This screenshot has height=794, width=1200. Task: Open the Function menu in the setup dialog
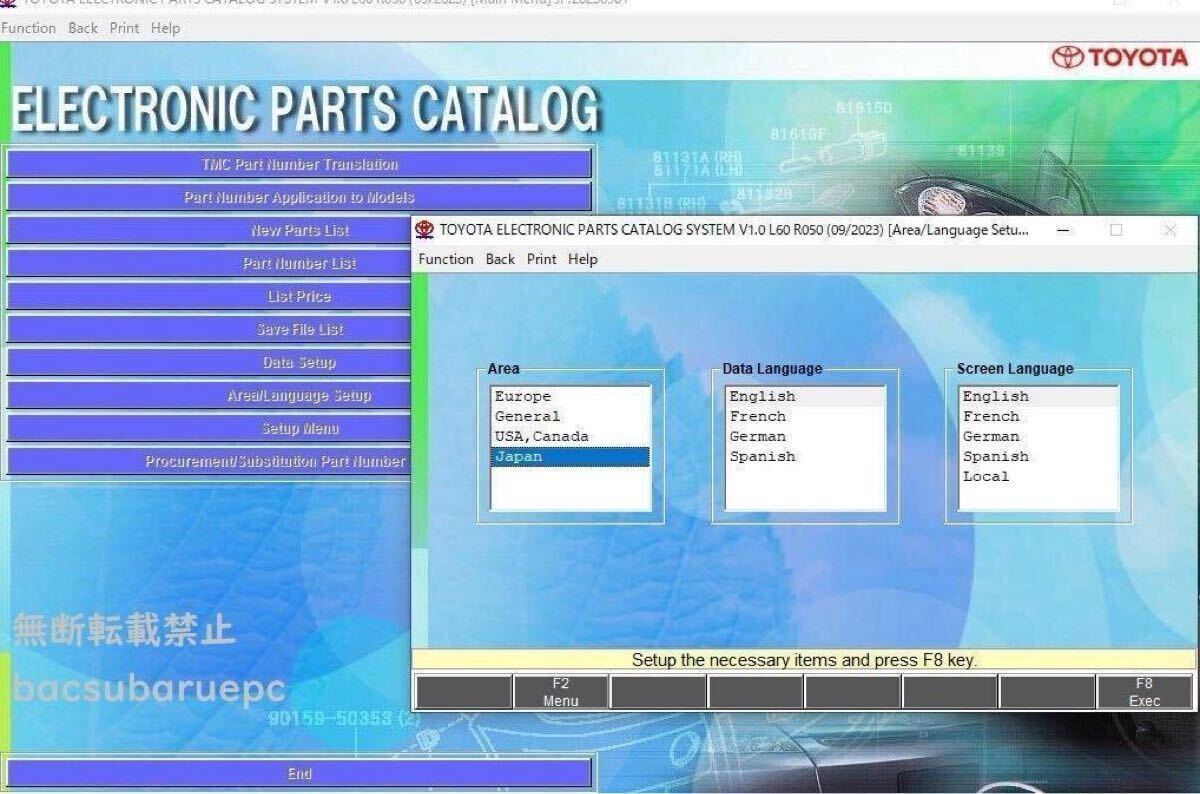pos(446,259)
